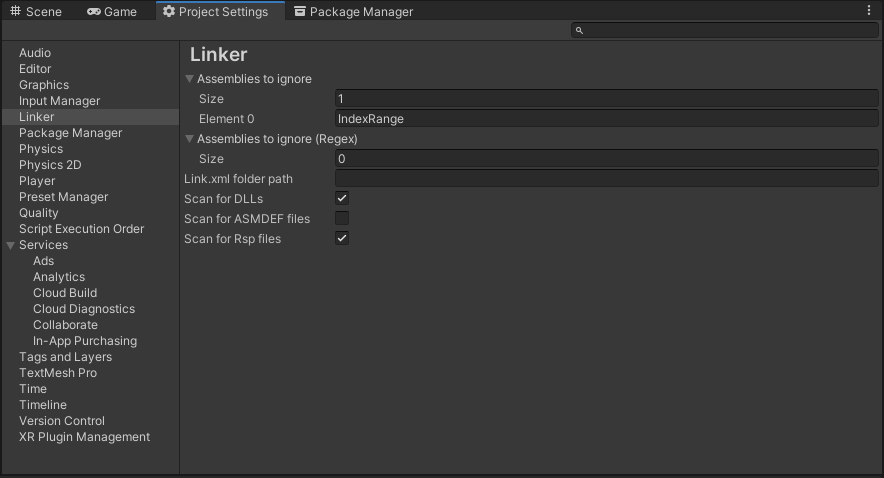Screen dimensions: 884x478
Task: Click the Scan for ASMDEF files label
Action: (x=247, y=219)
